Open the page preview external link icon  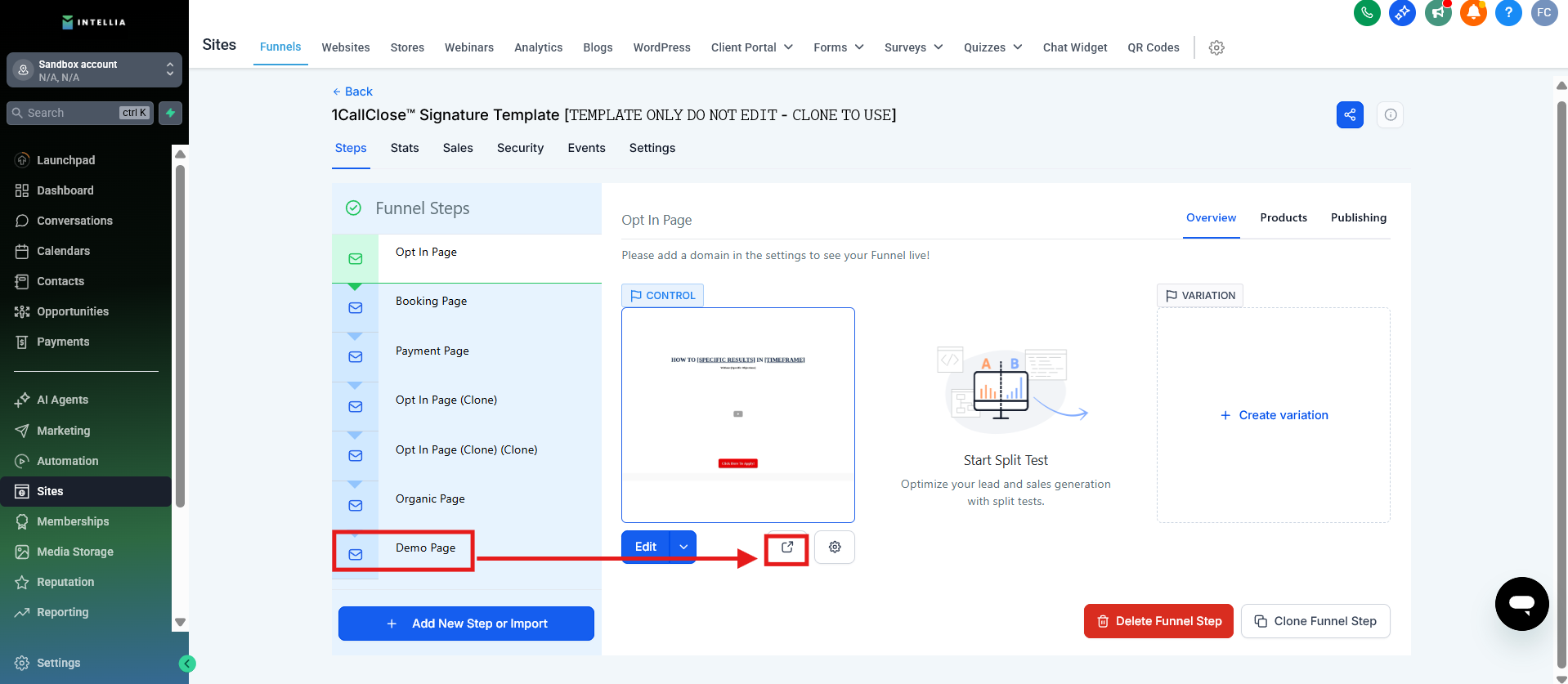(x=786, y=548)
